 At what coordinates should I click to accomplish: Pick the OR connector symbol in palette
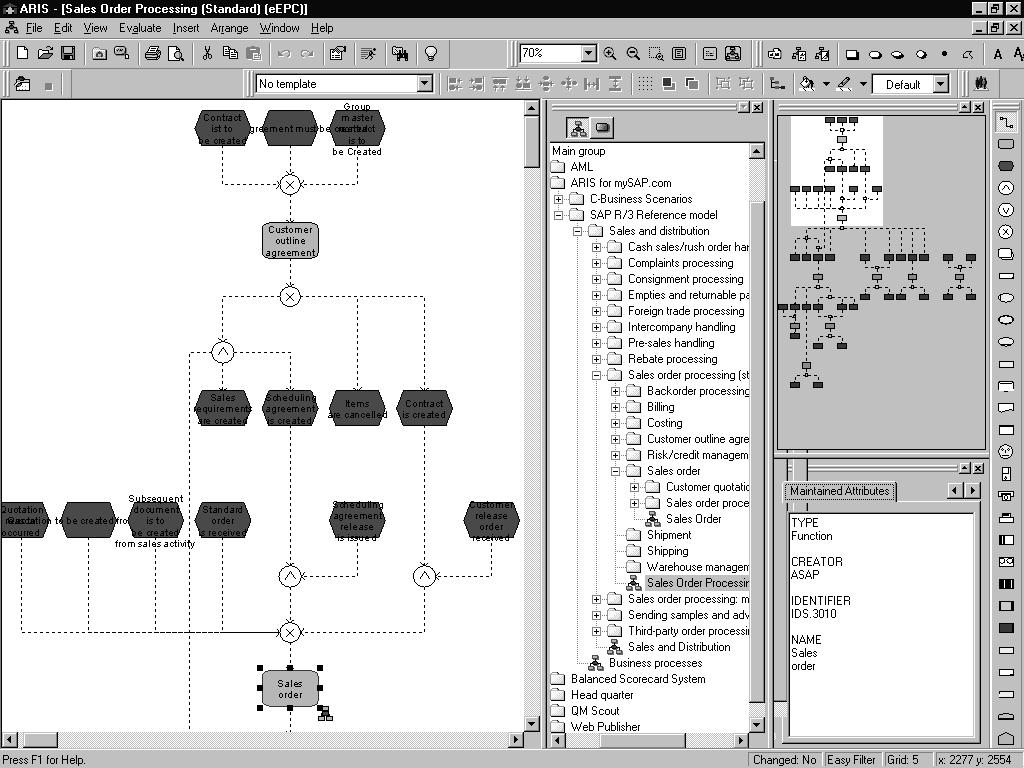[1006, 210]
